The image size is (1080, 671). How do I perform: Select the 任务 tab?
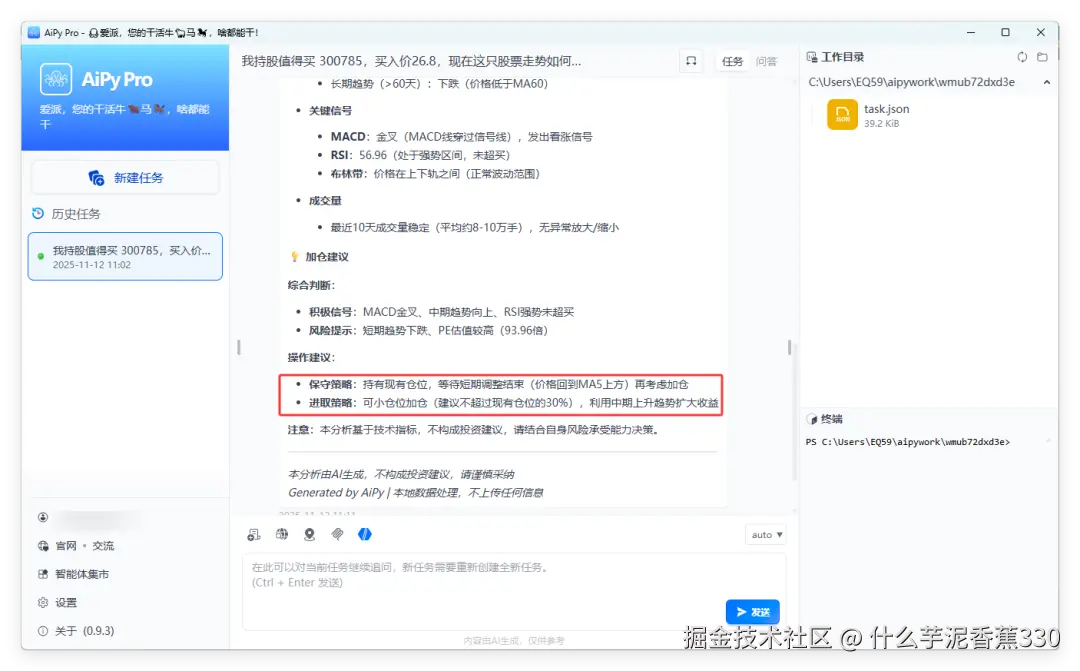click(732, 60)
